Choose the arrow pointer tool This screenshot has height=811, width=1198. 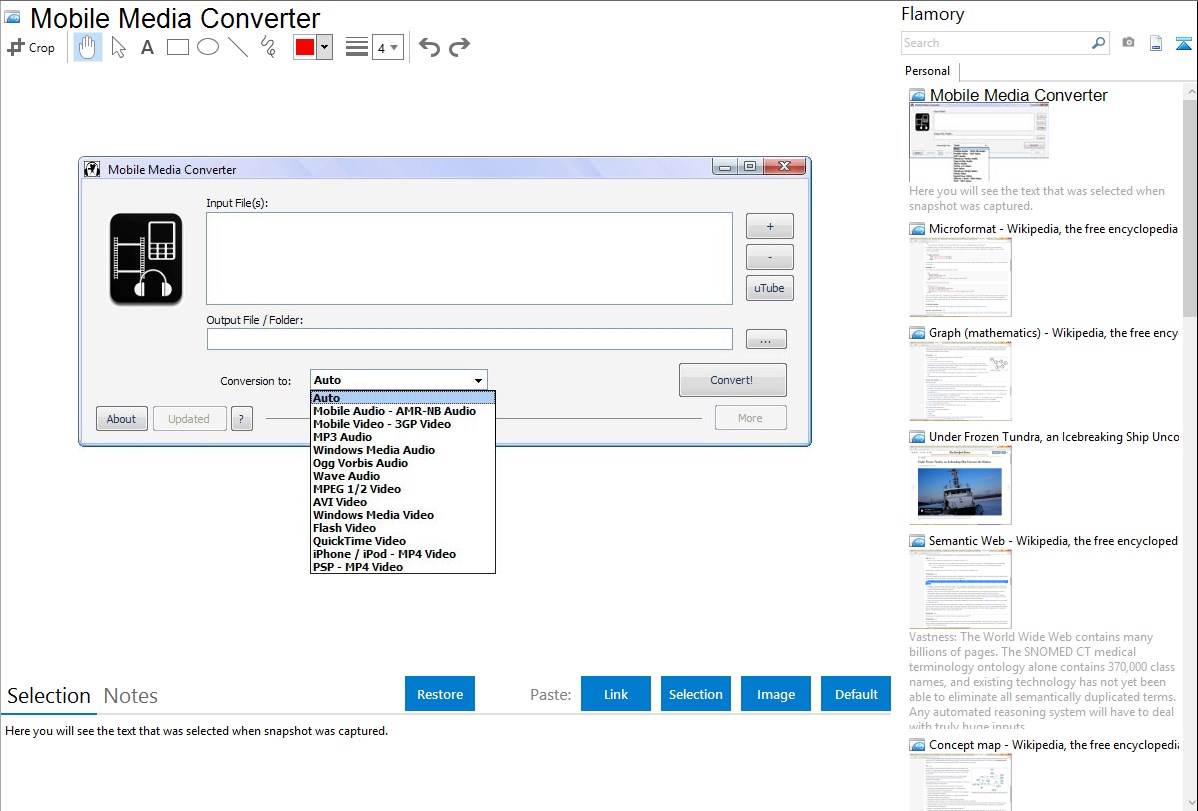click(118, 47)
